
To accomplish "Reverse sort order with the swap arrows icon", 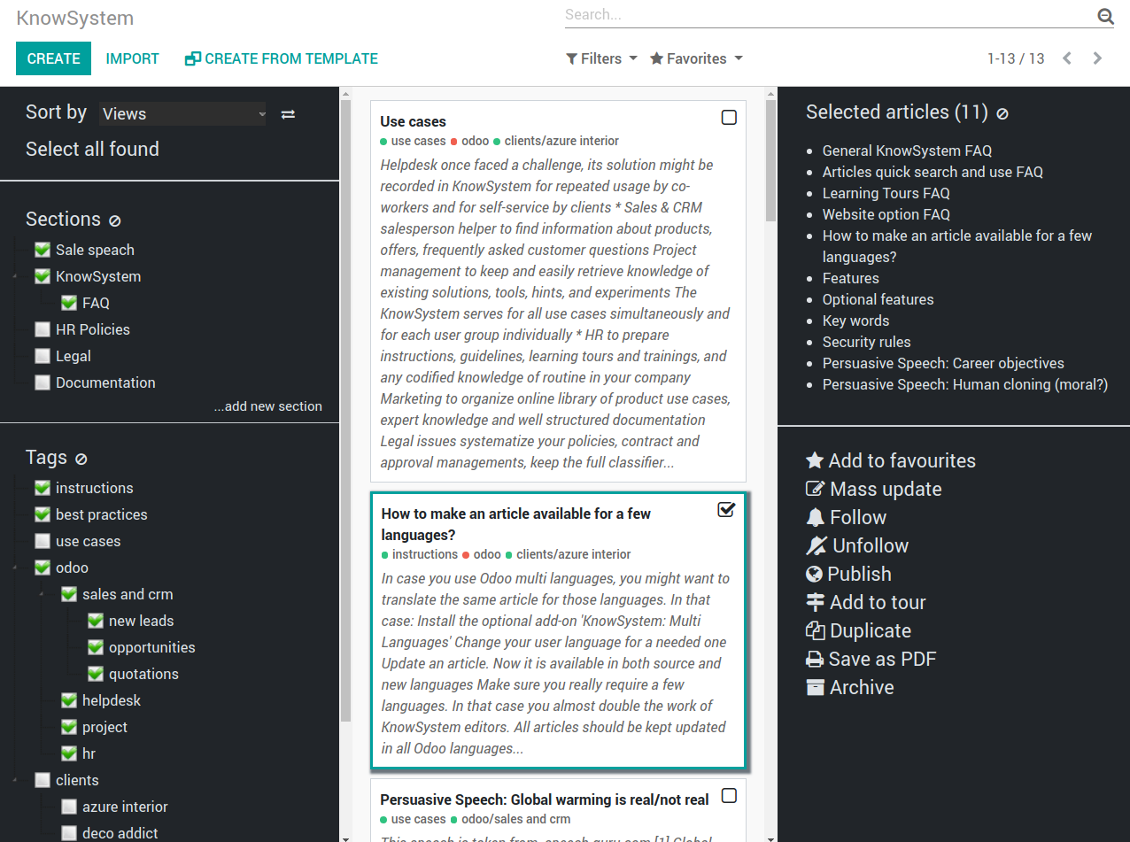I will pos(288,115).
